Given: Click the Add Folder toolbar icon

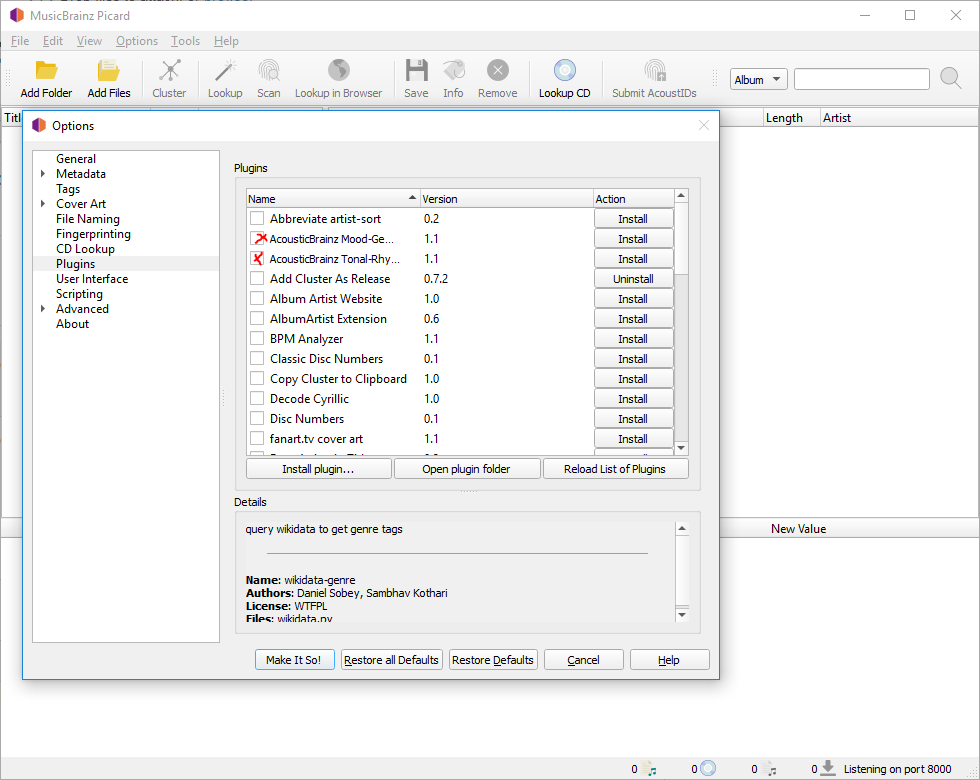Looking at the screenshot, I should click(46, 71).
